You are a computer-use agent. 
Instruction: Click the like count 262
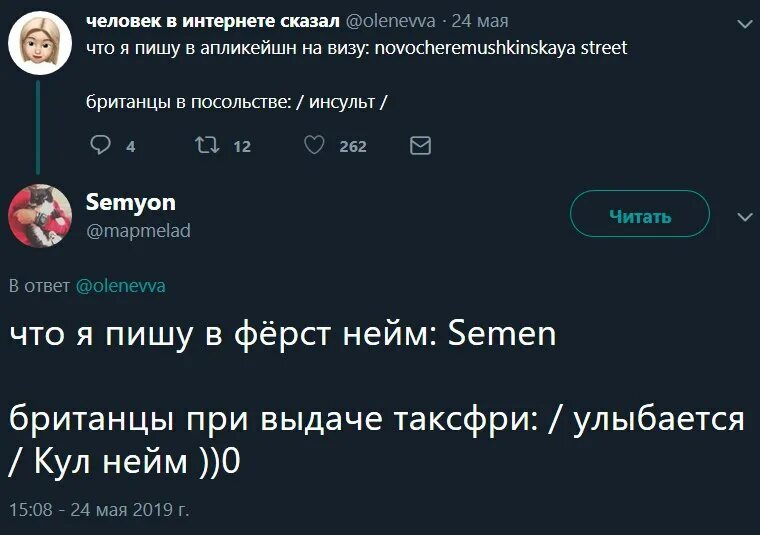(353, 147)
